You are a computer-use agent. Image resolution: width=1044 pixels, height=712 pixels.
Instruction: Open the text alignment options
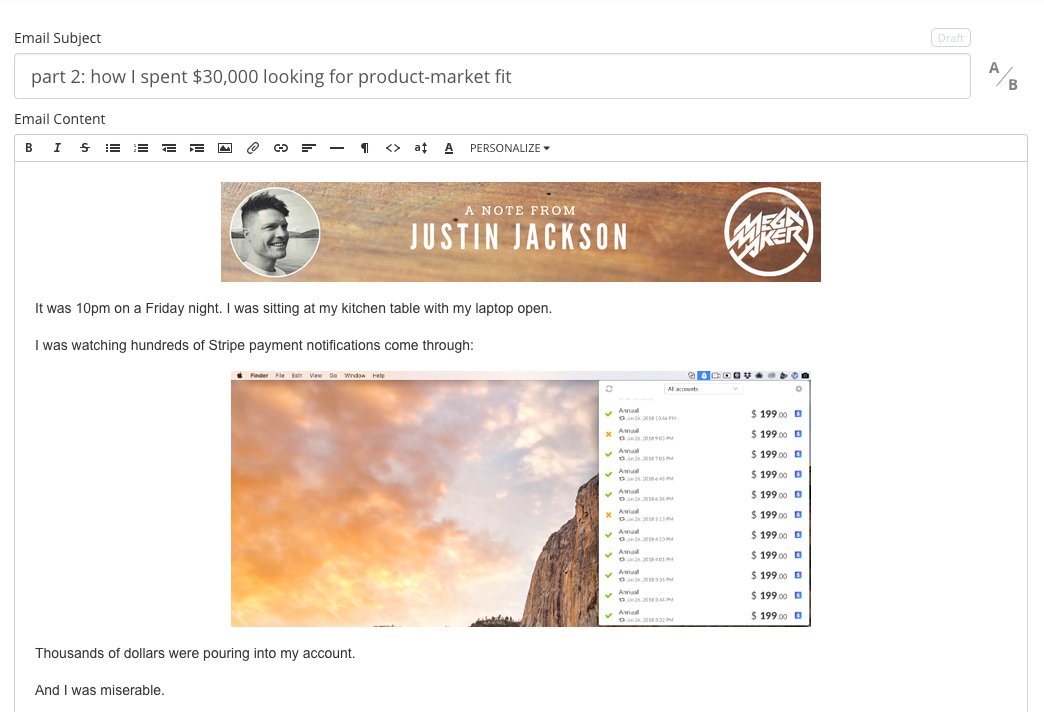coord(309,148)
